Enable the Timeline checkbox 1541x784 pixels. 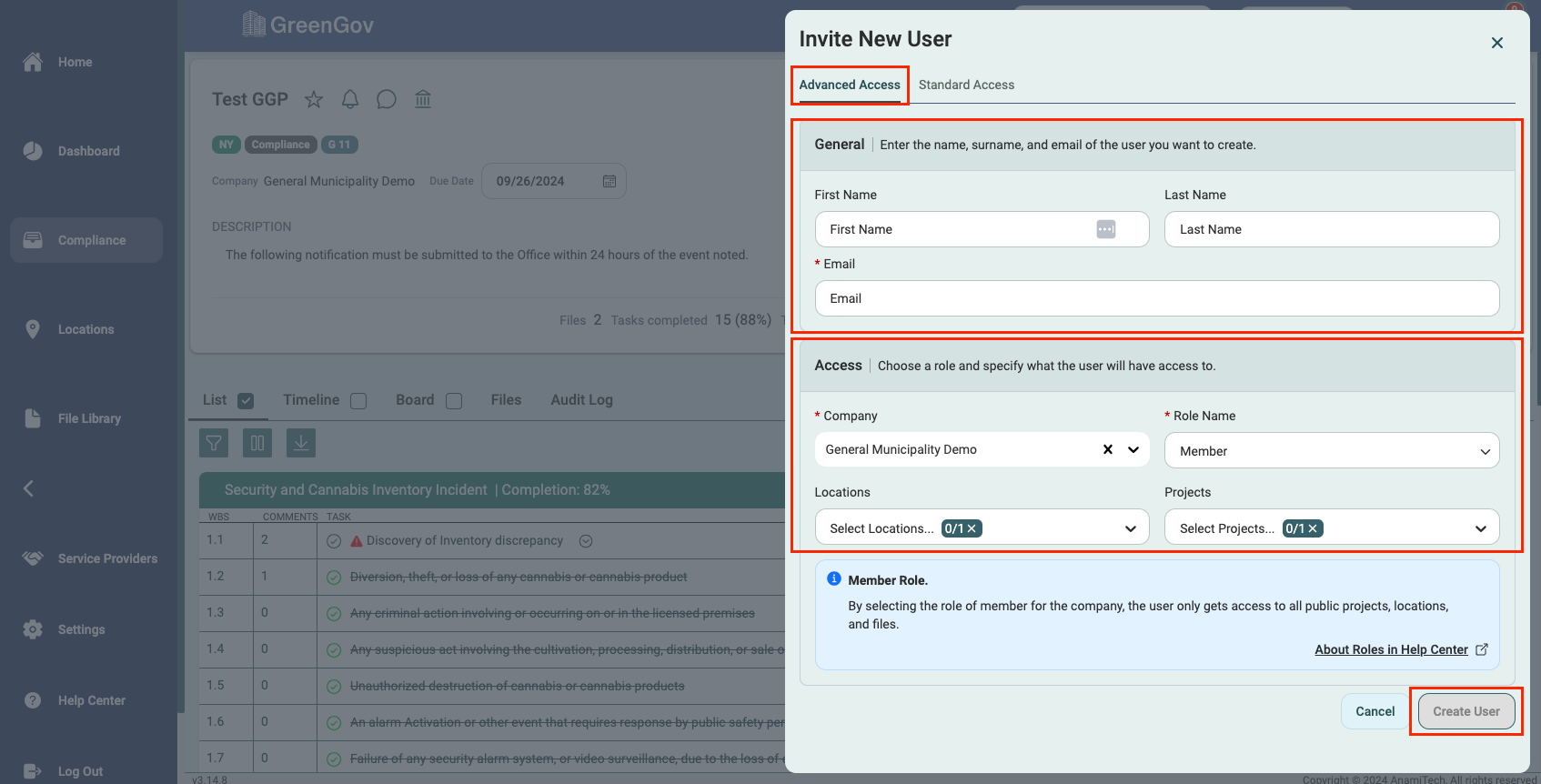(x=358, y=401)
